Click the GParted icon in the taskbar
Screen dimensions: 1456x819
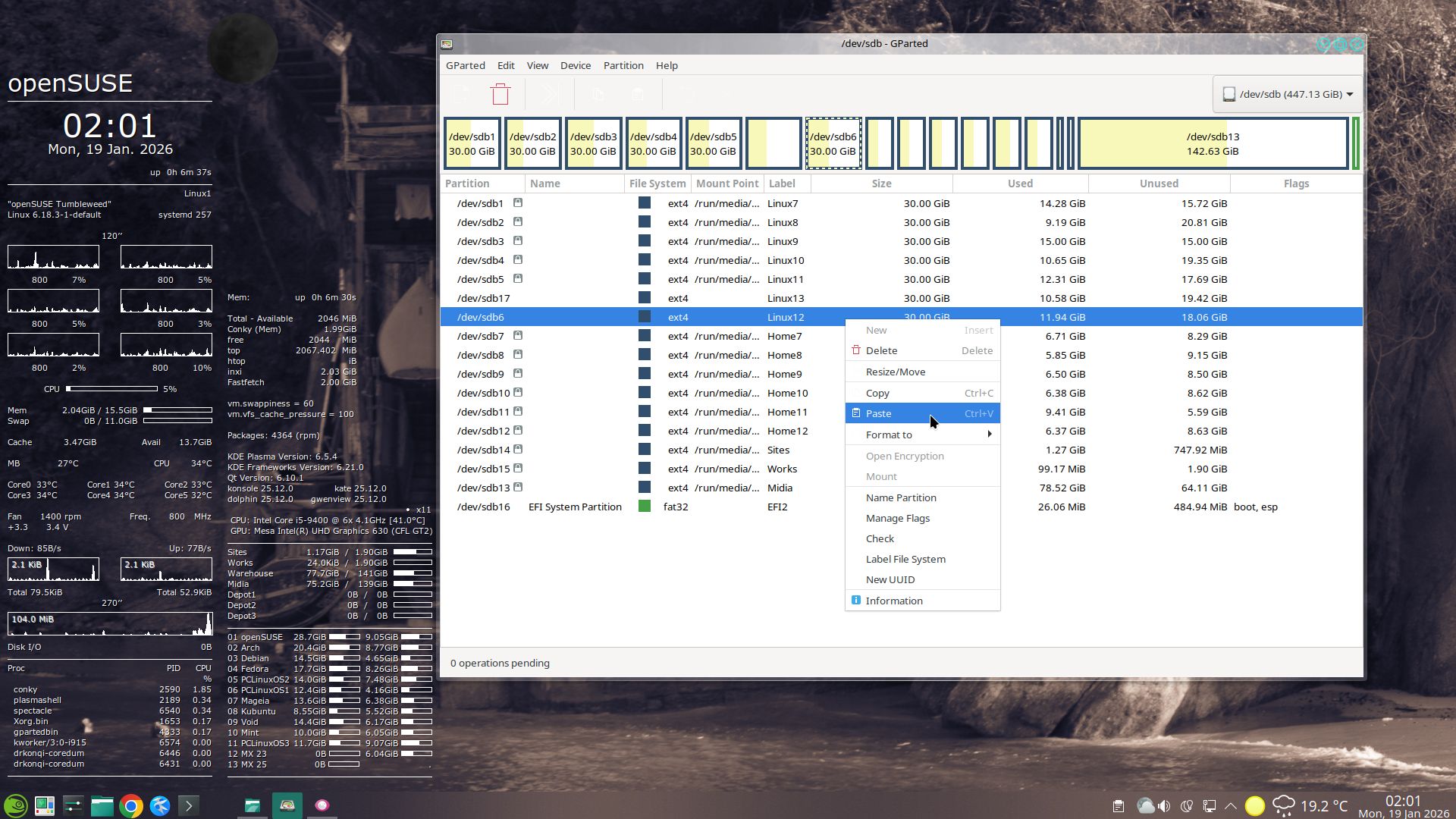[287, 805]
